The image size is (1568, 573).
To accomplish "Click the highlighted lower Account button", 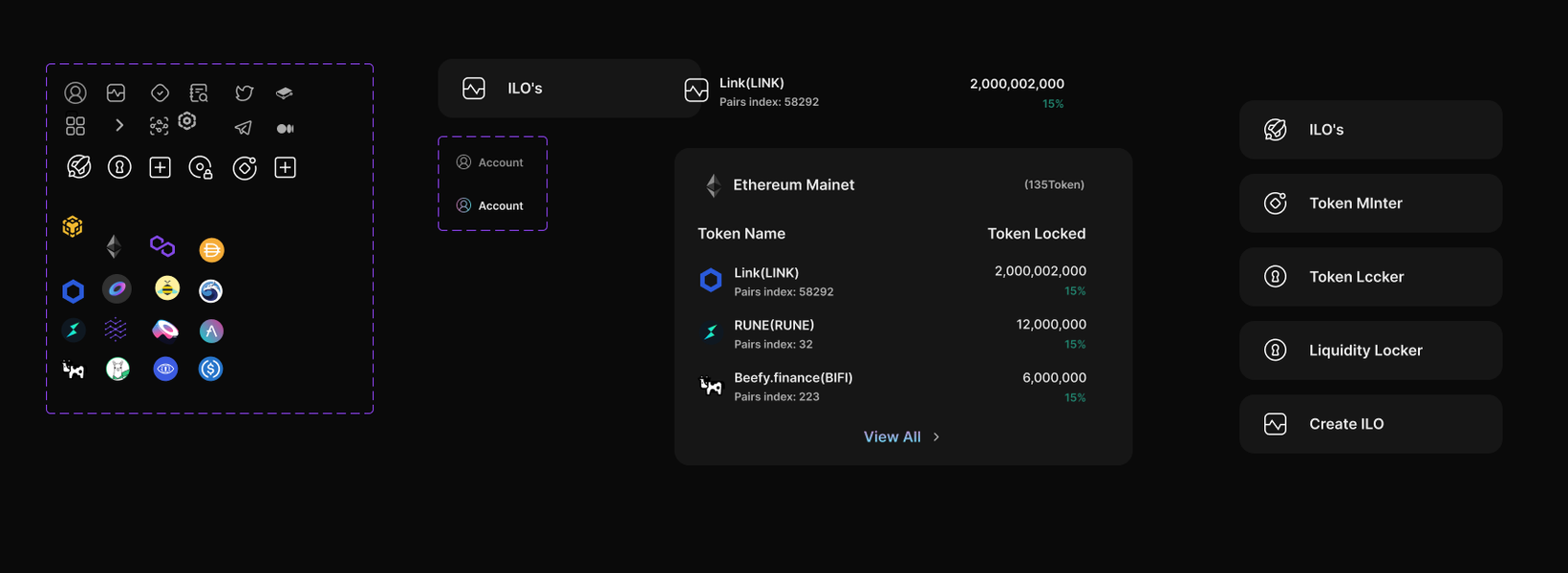I will pyautogui.click(x=492, y=205).
